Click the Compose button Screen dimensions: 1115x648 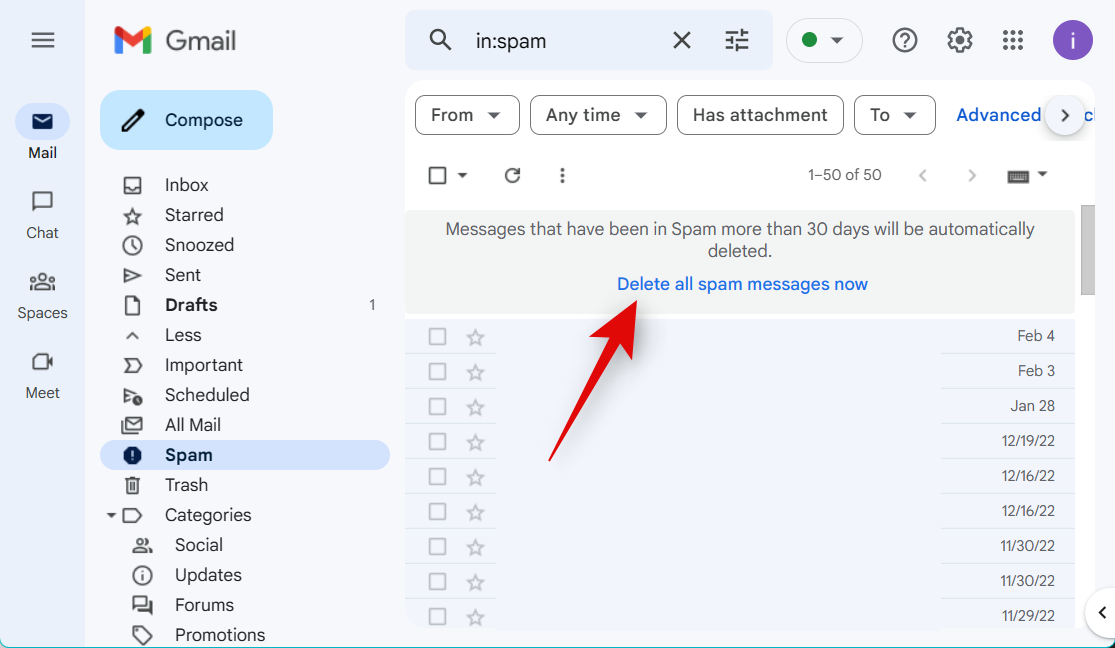[x=186, y=120]
